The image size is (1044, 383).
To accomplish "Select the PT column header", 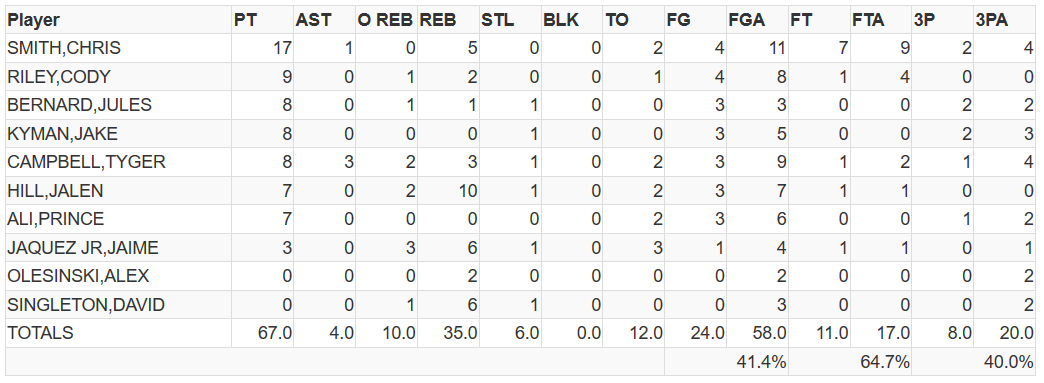I will 262,20.
